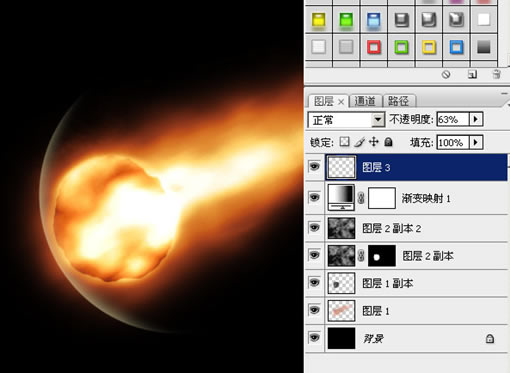Click the clear style icon in Styles panel

tap(446, 75)
